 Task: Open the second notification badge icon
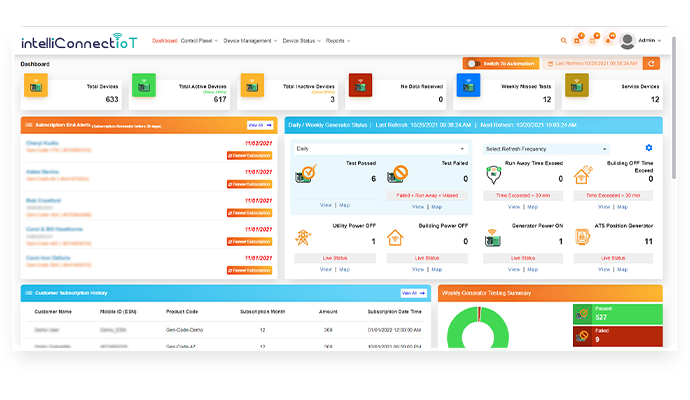pyautogui.click(x=594, y=39)
